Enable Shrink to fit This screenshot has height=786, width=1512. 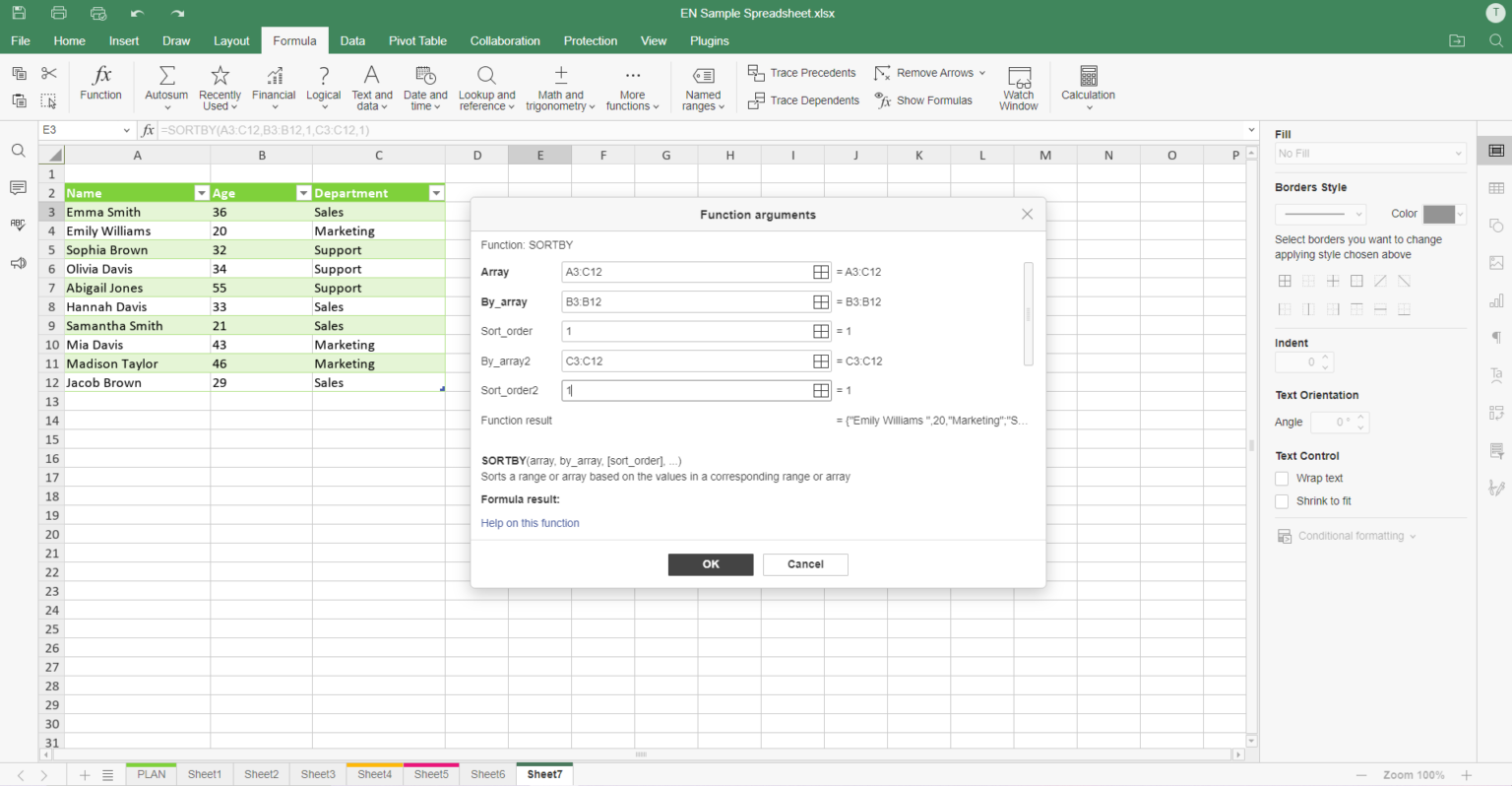(x=1282, y=501)
